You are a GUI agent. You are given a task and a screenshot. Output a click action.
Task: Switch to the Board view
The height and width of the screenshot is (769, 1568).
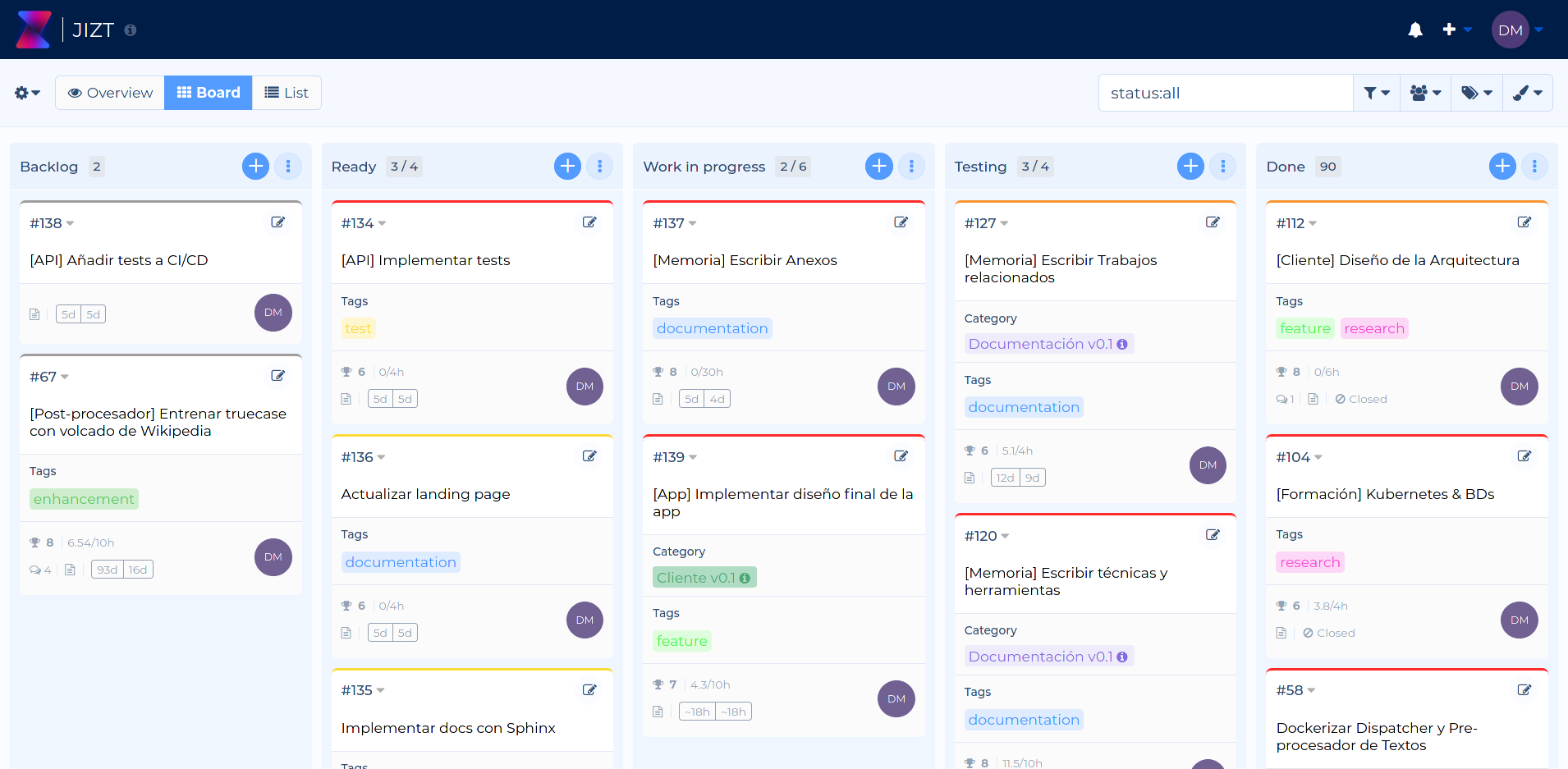tap(209, 93)
